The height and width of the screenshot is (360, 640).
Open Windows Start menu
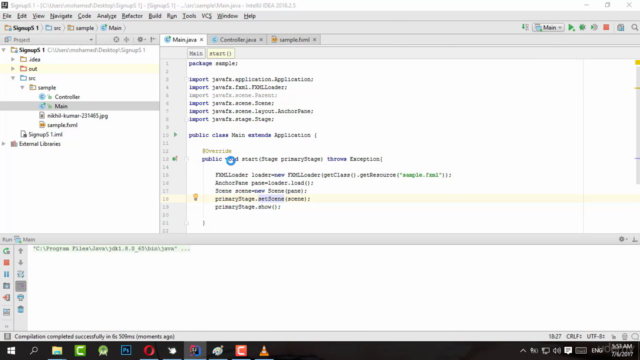tap(11, 351)
